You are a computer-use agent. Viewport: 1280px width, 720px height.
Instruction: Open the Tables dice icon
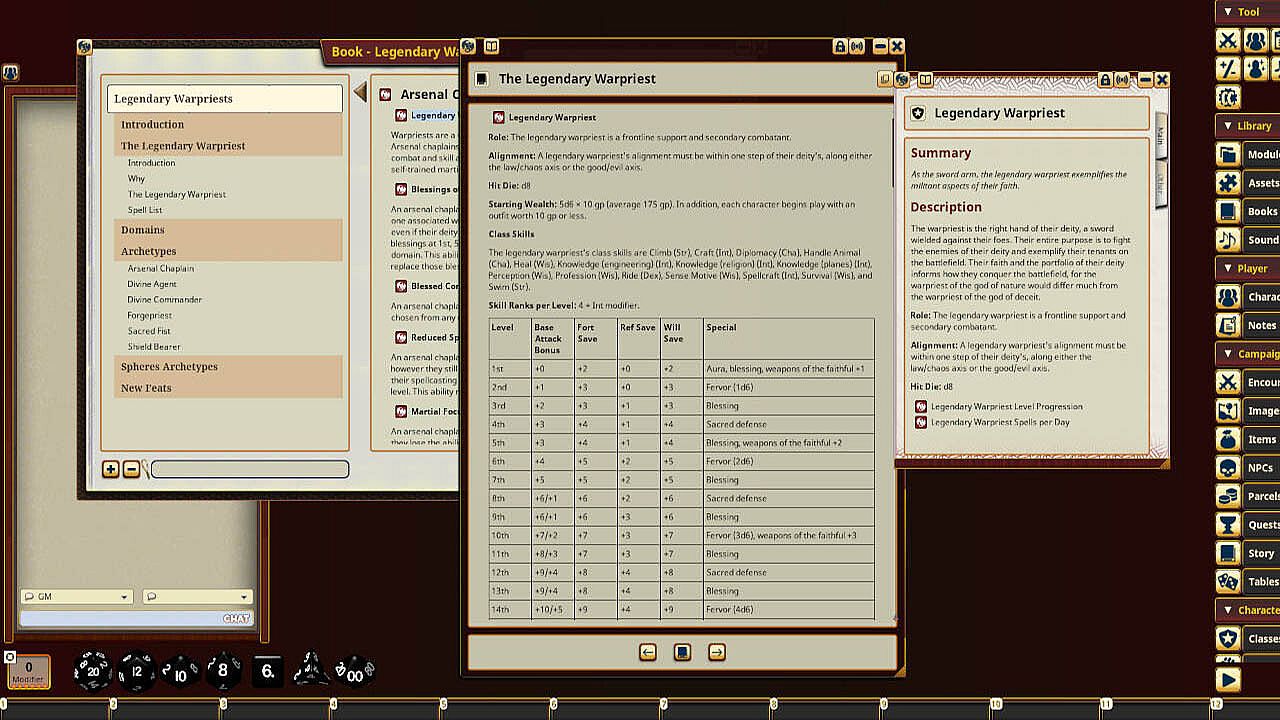(1228, 581)
